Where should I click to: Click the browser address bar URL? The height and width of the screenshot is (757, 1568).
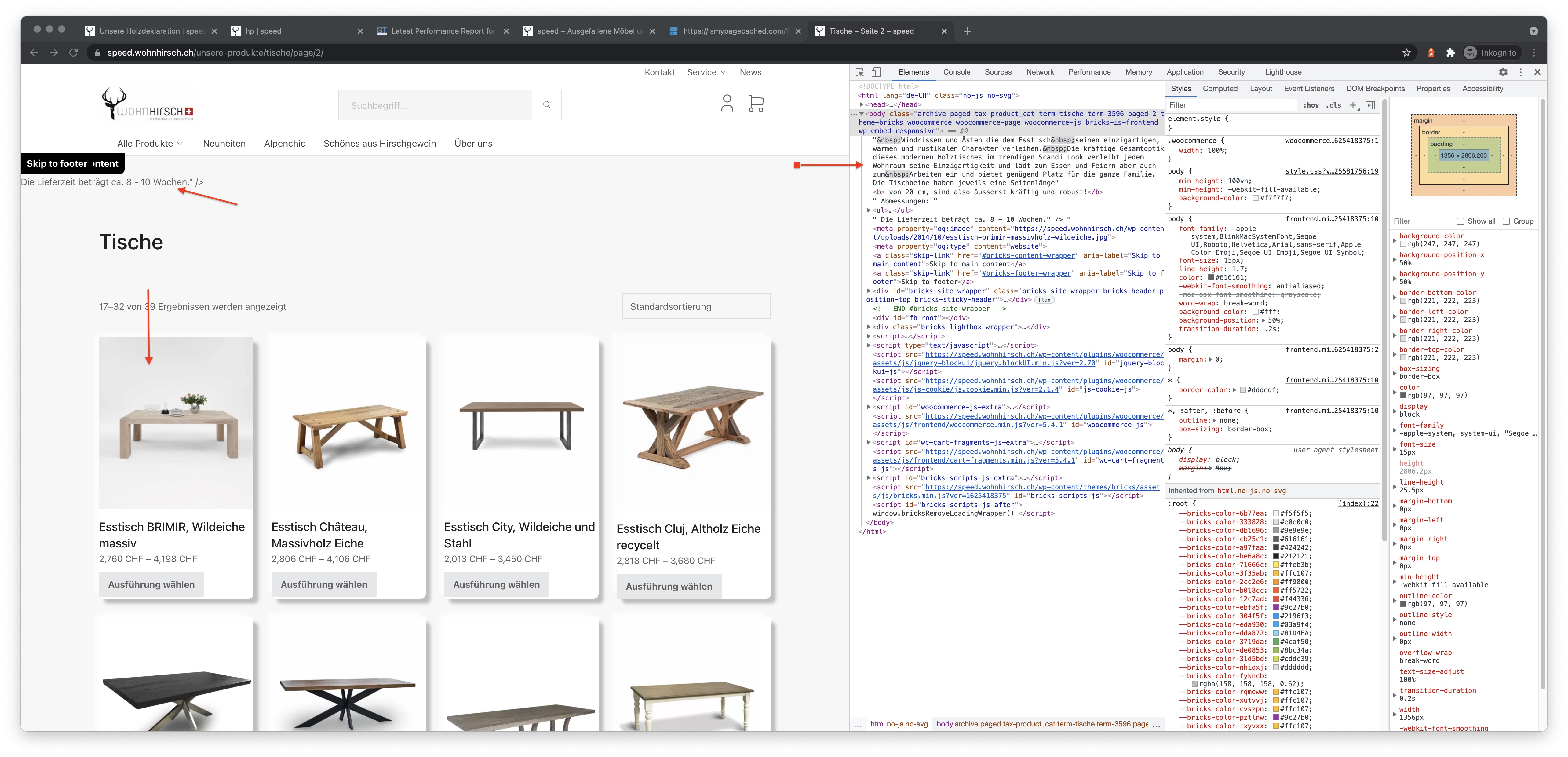(x=215, y=52)
